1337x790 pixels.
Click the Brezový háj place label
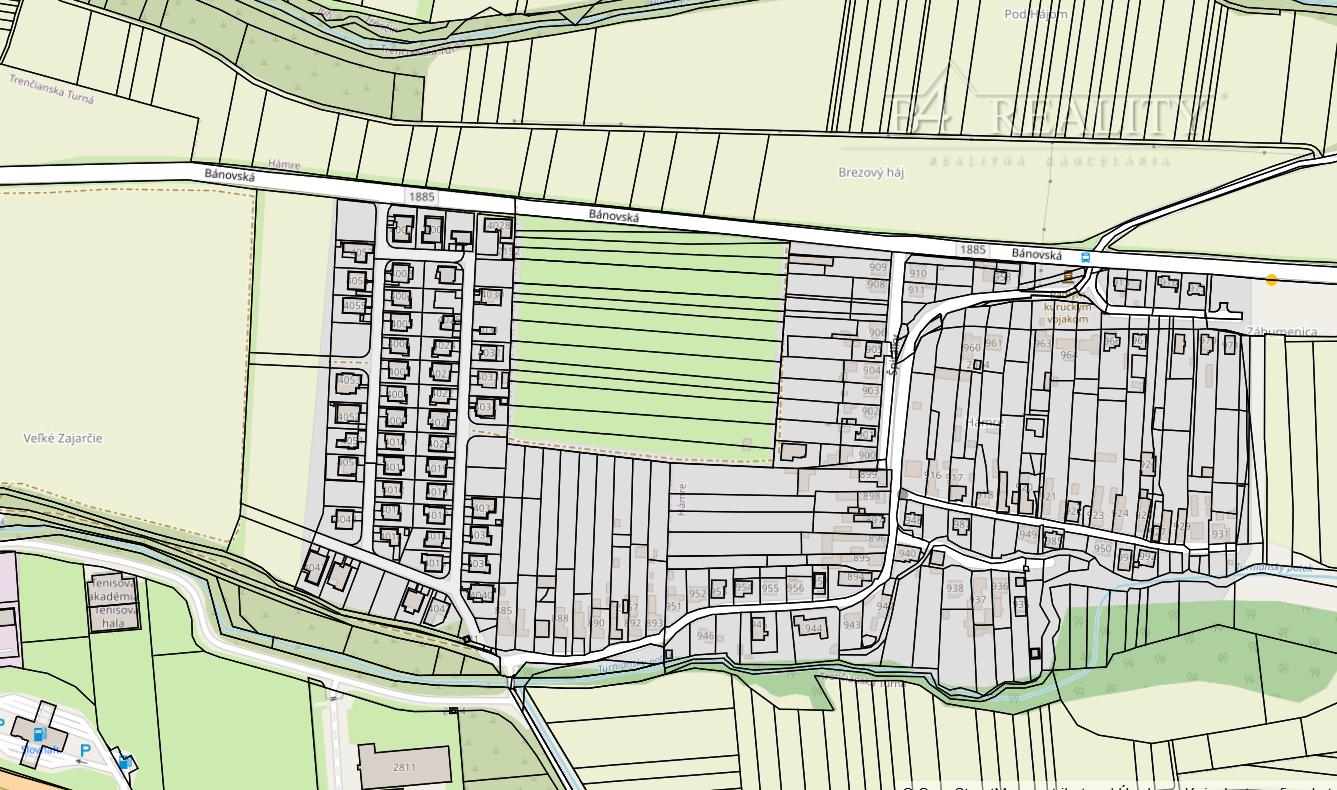[870, 172]
